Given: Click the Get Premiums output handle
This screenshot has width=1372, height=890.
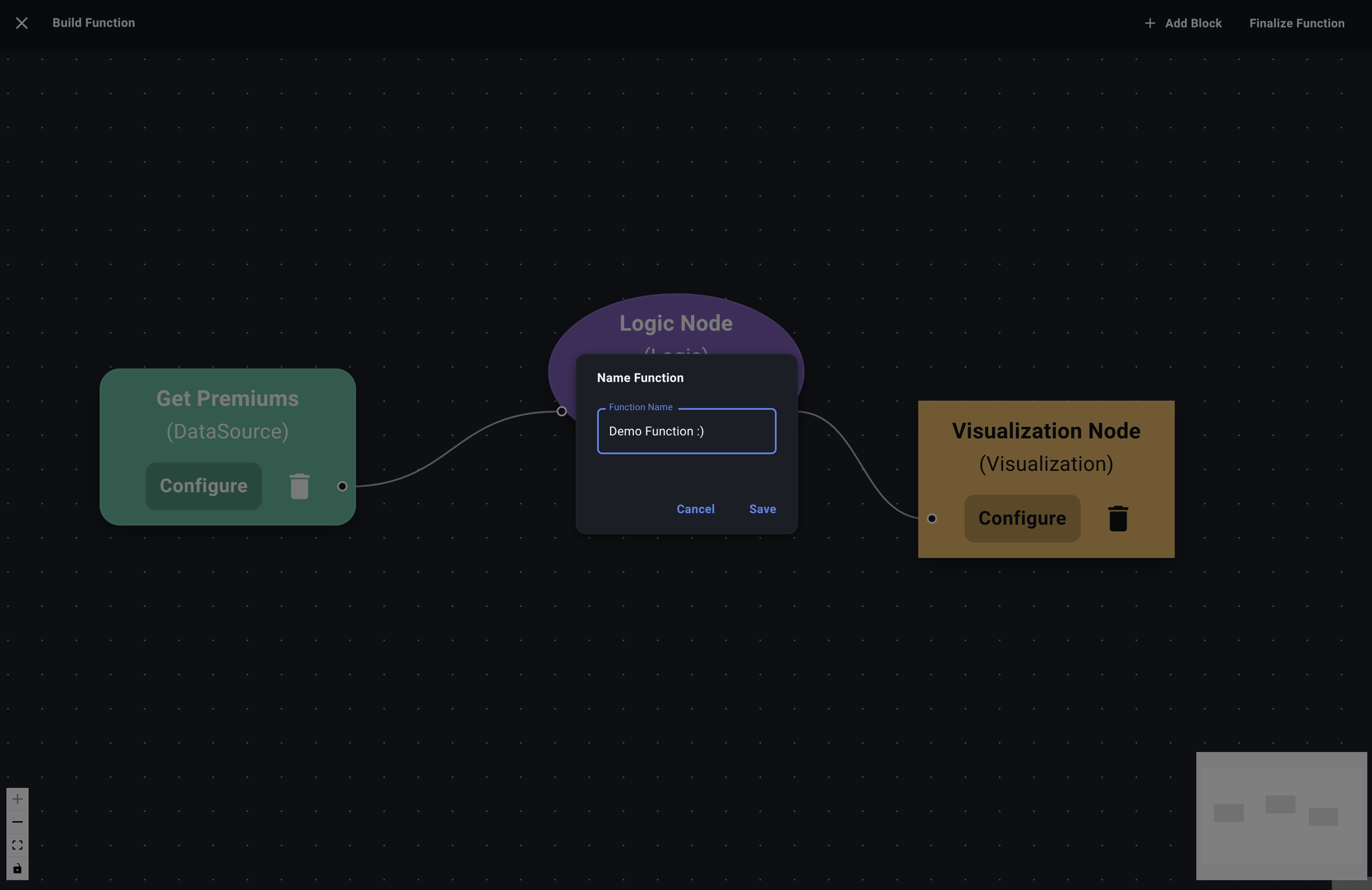Looking at the screenshot, I should pos(342,486).
